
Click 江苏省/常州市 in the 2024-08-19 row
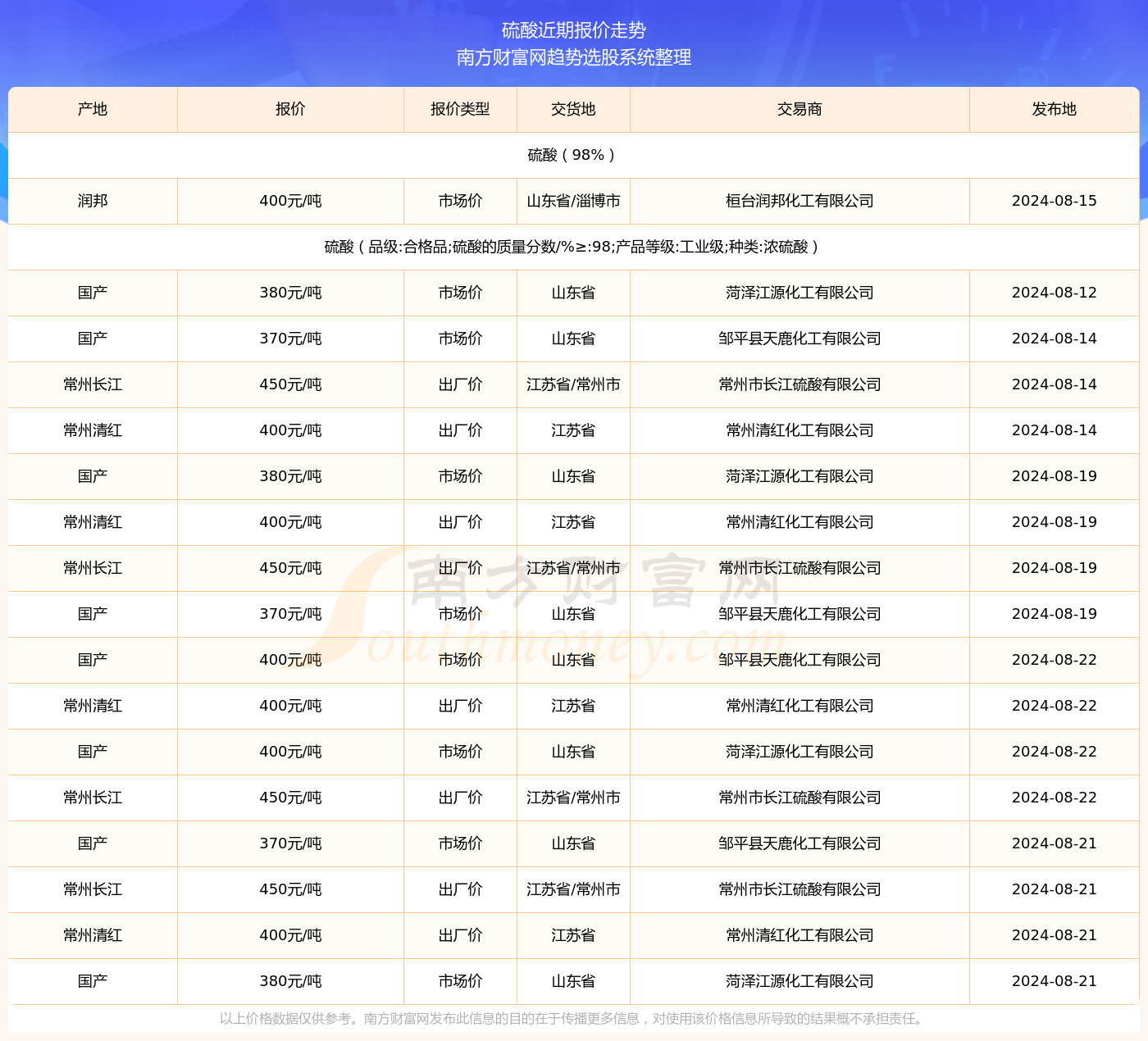pos(573,568)
